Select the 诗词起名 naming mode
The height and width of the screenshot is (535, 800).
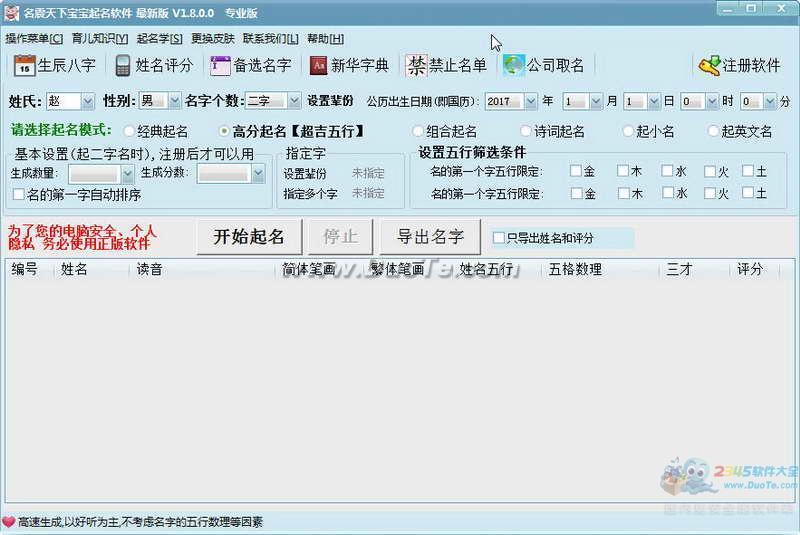click(526, 131)
